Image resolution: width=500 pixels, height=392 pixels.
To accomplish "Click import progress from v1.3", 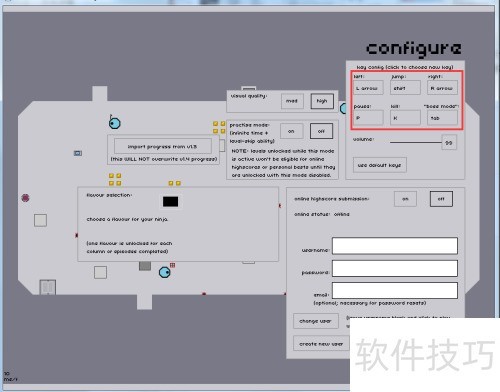I will point(163,147).
